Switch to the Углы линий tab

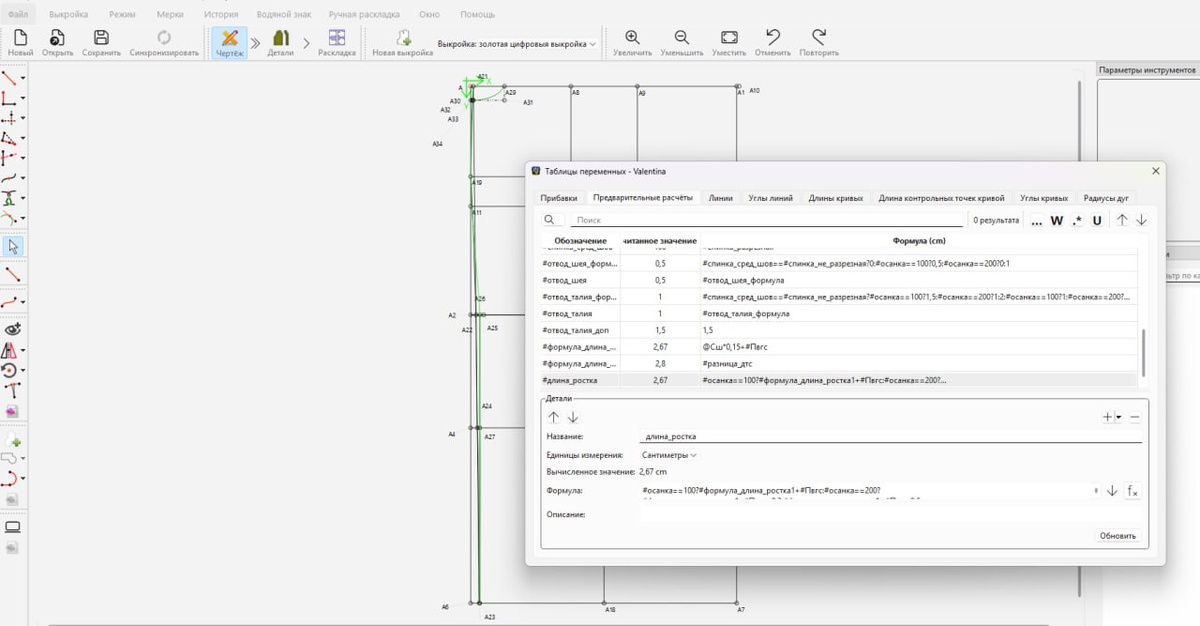771,198
